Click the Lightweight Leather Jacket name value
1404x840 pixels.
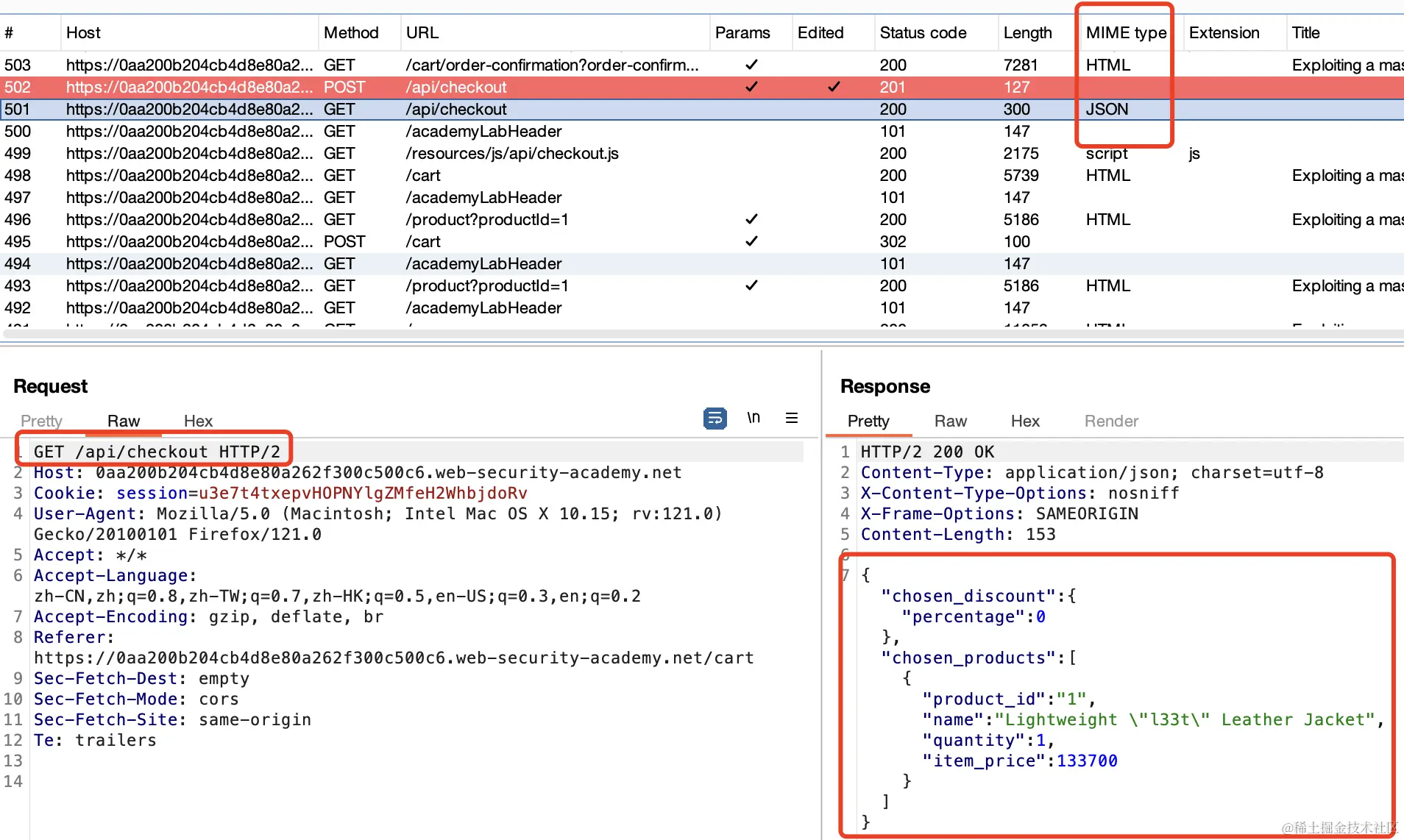(1185, 719)
